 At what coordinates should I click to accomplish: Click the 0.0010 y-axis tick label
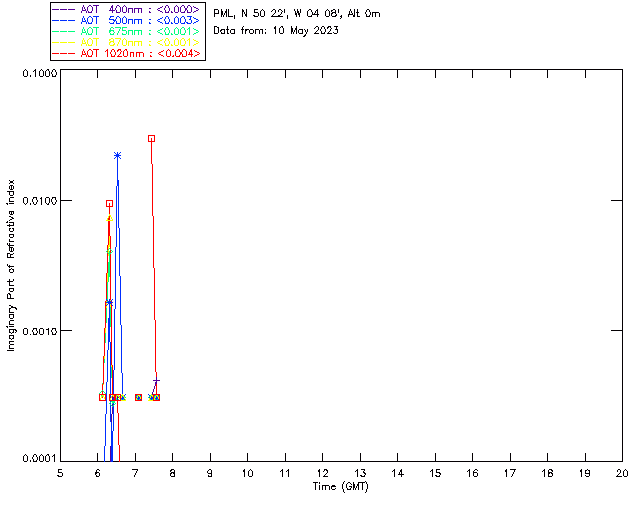coord(40,331)
